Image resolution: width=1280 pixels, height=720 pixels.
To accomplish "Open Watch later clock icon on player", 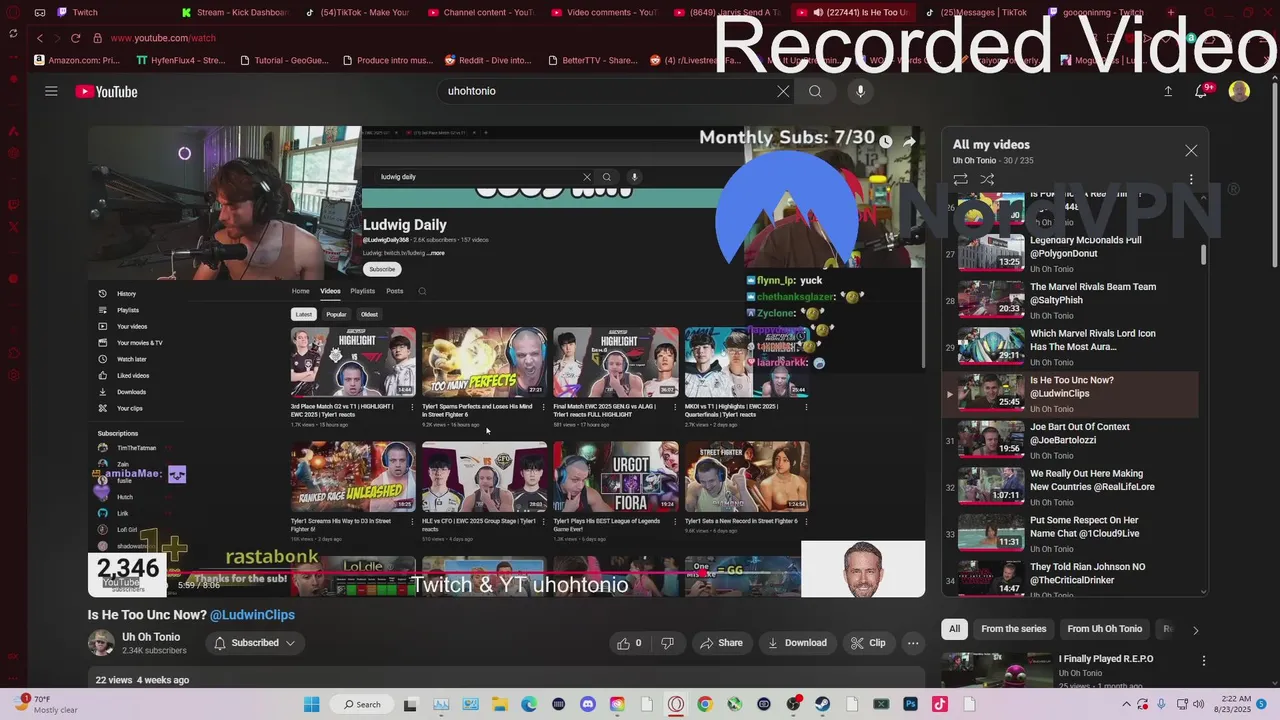I will pos(885,142).
